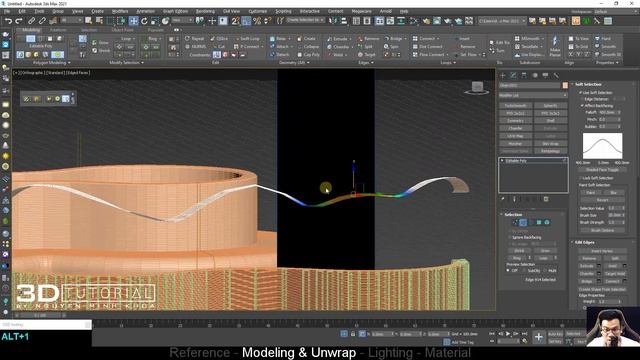Screen dimensions: 640x360
Task: Click the Align tool icon
Action: 344,21
